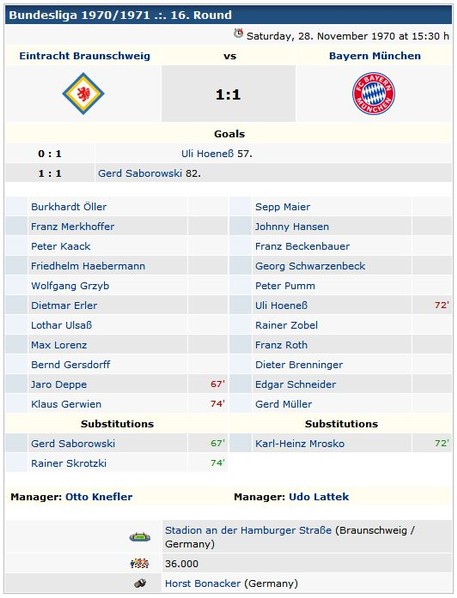This screenshot has width=457, height=598.
Task: Click the clock icon beside match date
Action: (238, 34)
